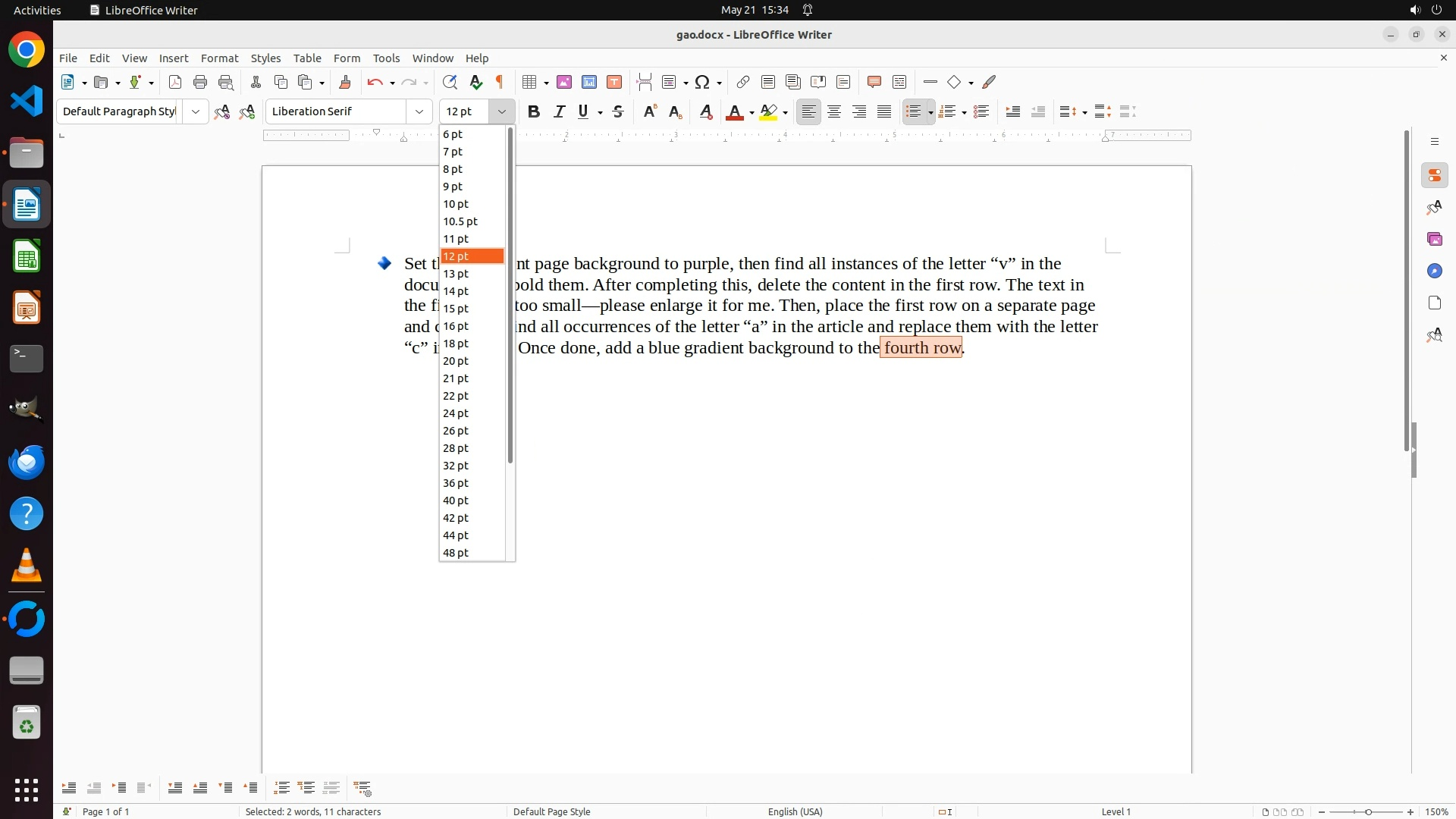Click the Clone Formatting paintbrush icon
Viewport: 1456px width, 819px height.
345,82
